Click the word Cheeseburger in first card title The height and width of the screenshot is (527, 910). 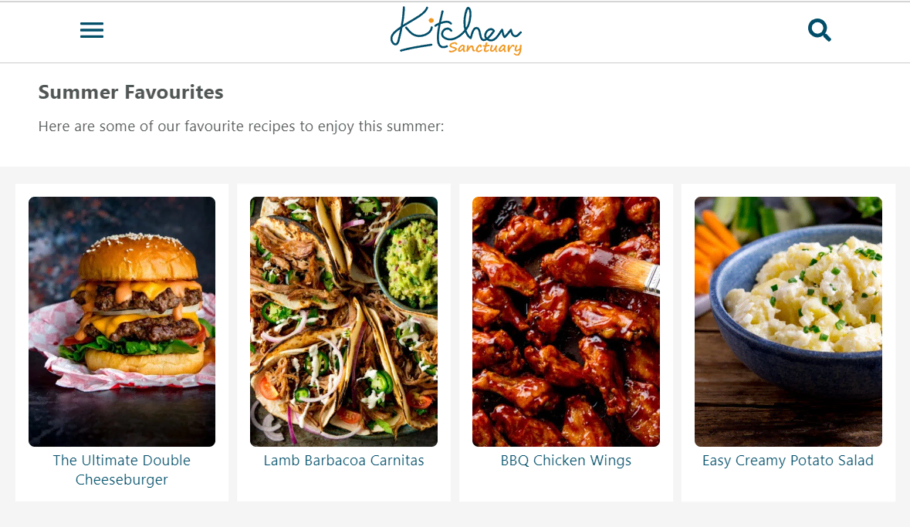point(121,479)
